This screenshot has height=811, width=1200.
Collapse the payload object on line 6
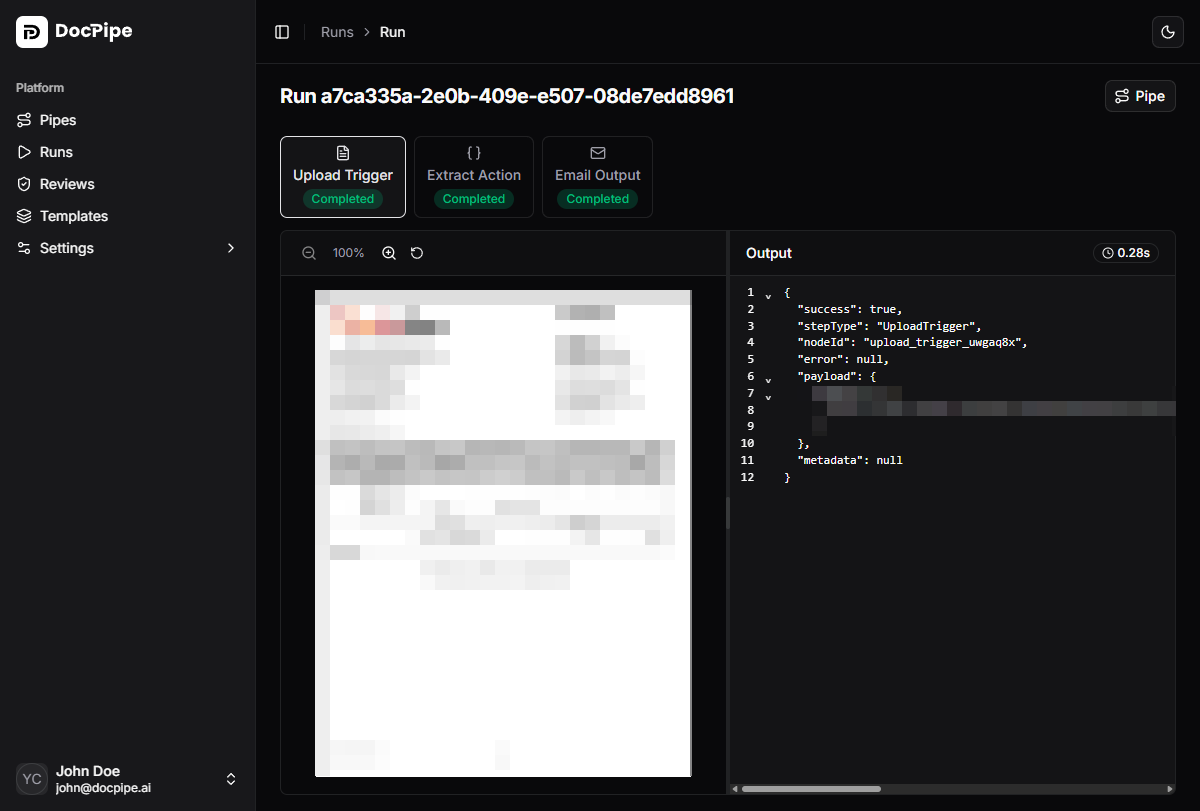[768, 377]
